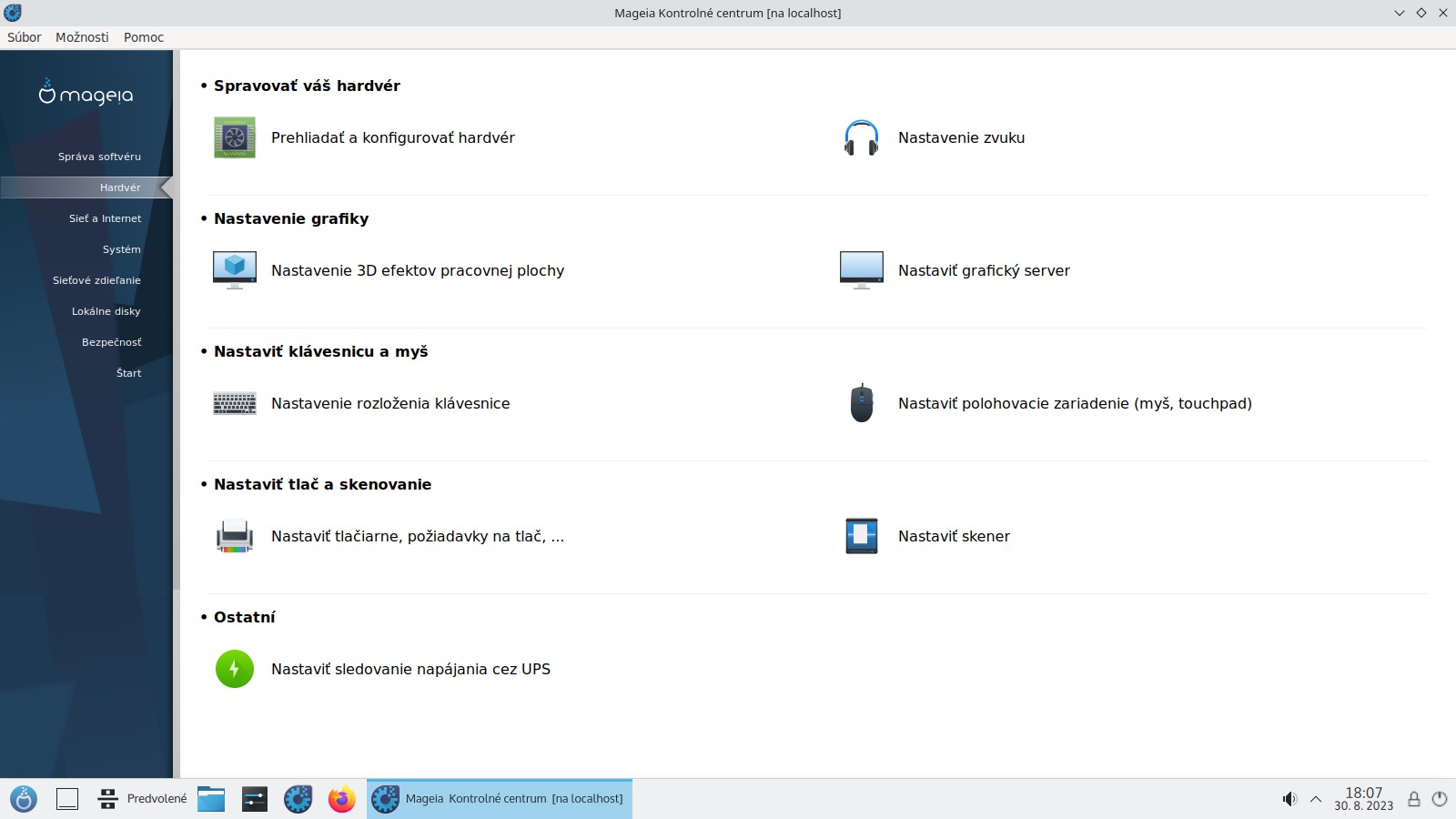
Task: Click the volume speaker tray icon
Action: pos(1289,799)
